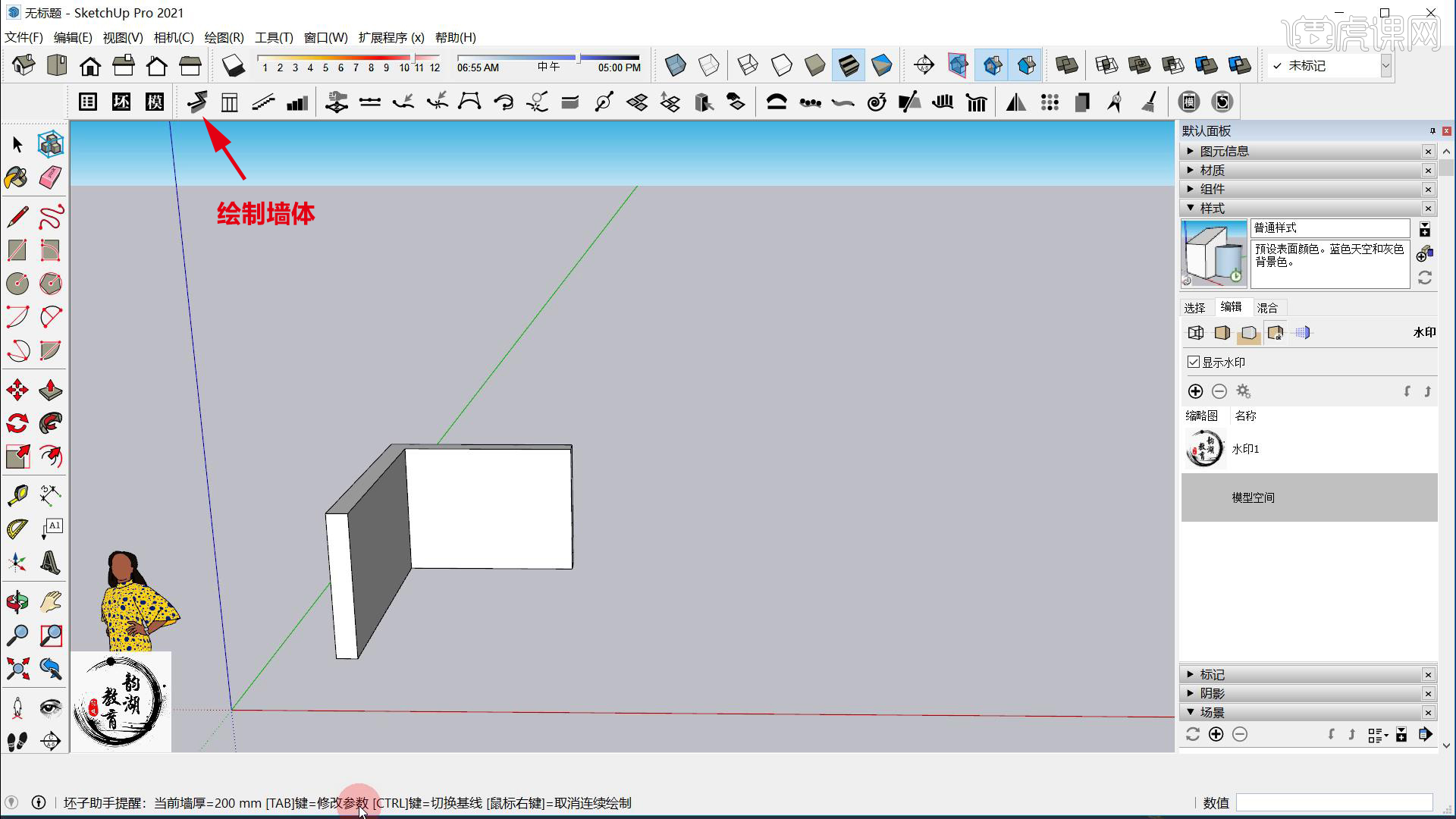Viewport: 1456px width, 819px height.
Task: Select the arrow Select tool
Action: pos(17,144)
